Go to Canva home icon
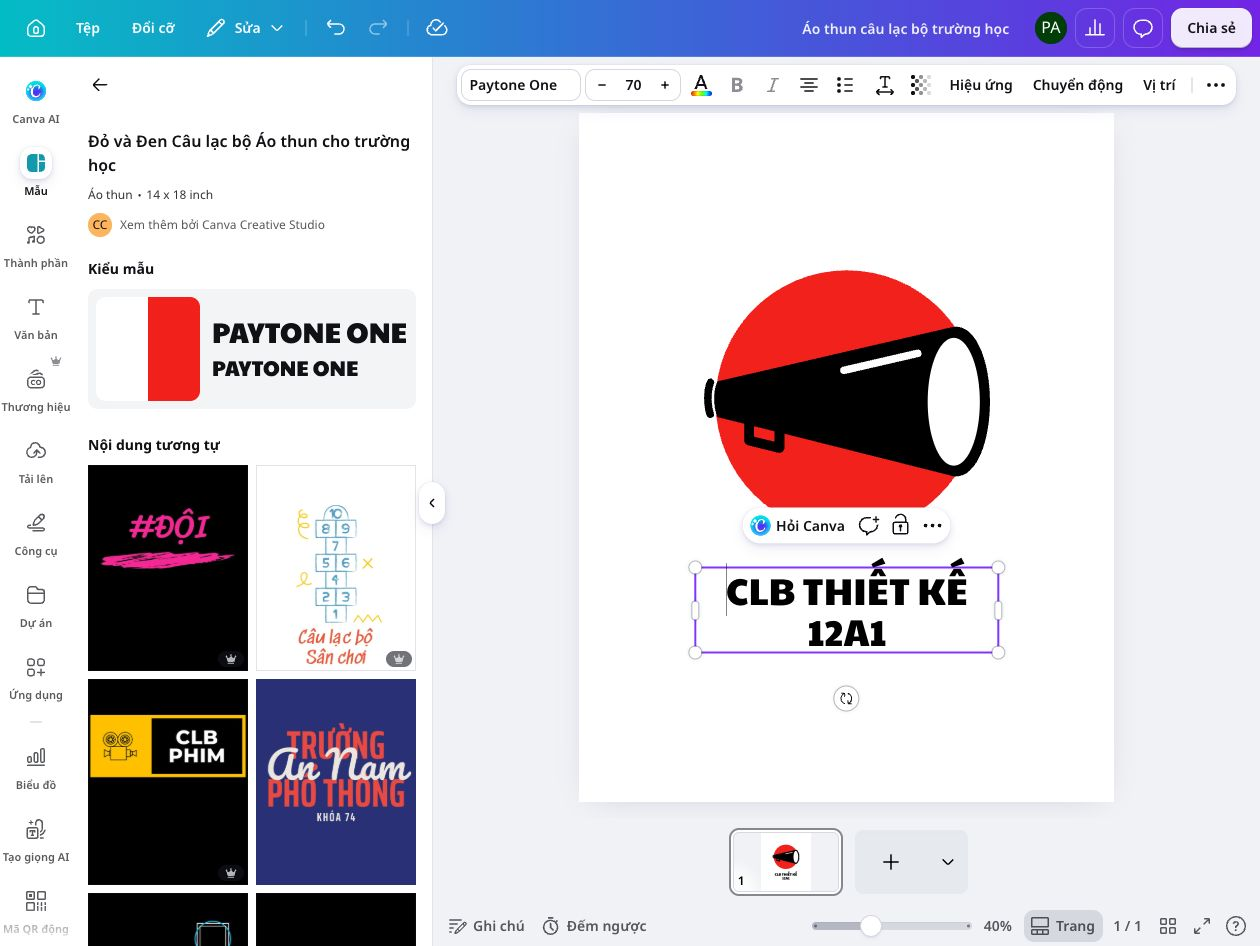The image size is (1260, 946). point(36,28)
